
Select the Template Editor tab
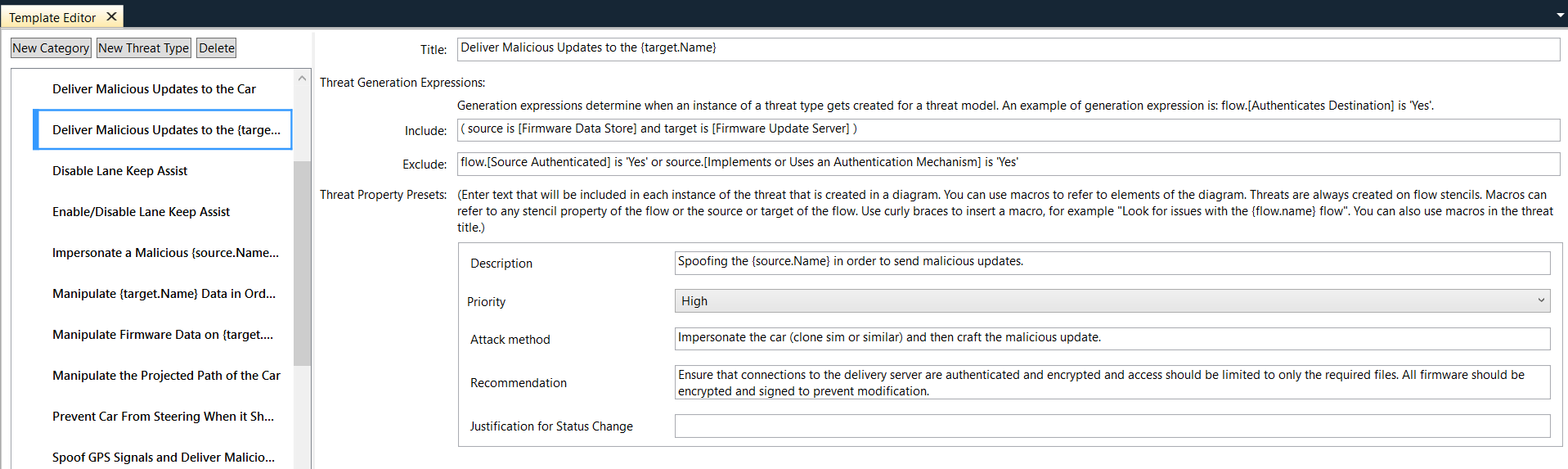[x=52, y=17]
